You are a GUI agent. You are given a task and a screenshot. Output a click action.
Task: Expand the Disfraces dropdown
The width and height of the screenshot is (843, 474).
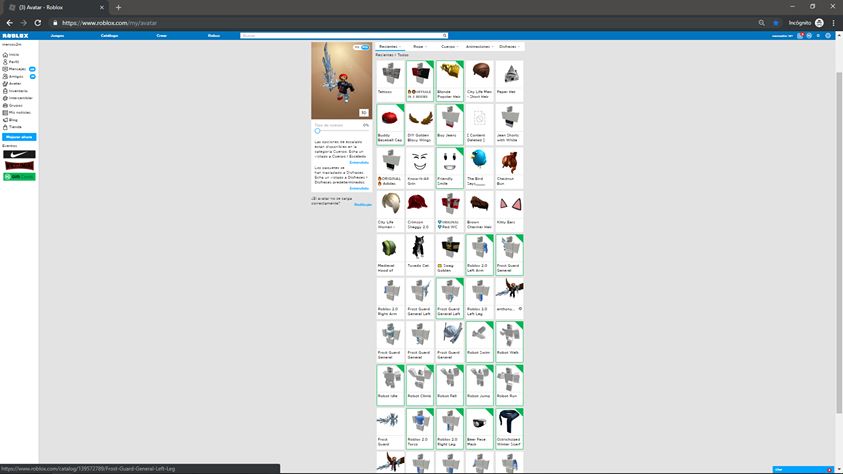pyautogui.click(x=509, y=47)
